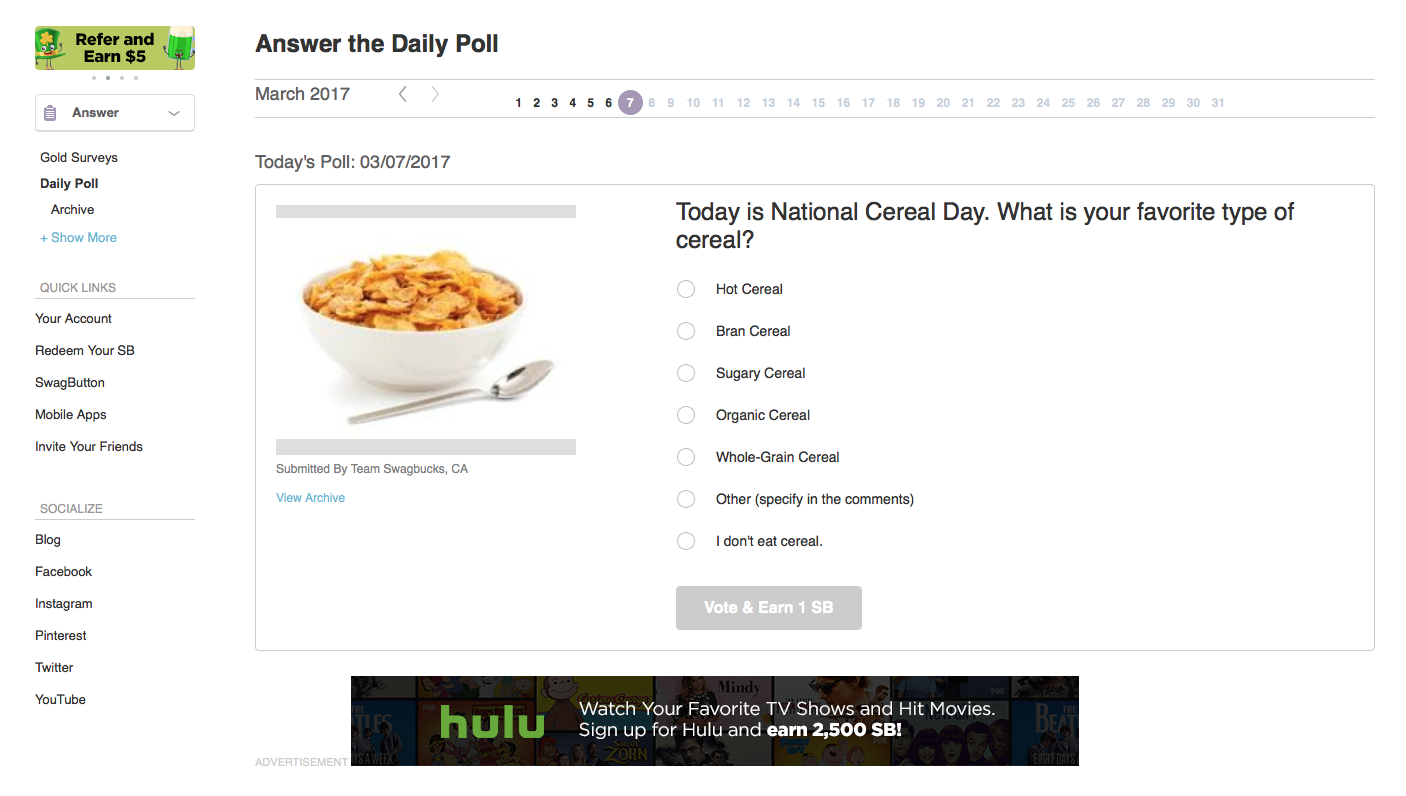
Task: Click the Refer and Earn $5 banner
Action: click(x=115, y=48)
